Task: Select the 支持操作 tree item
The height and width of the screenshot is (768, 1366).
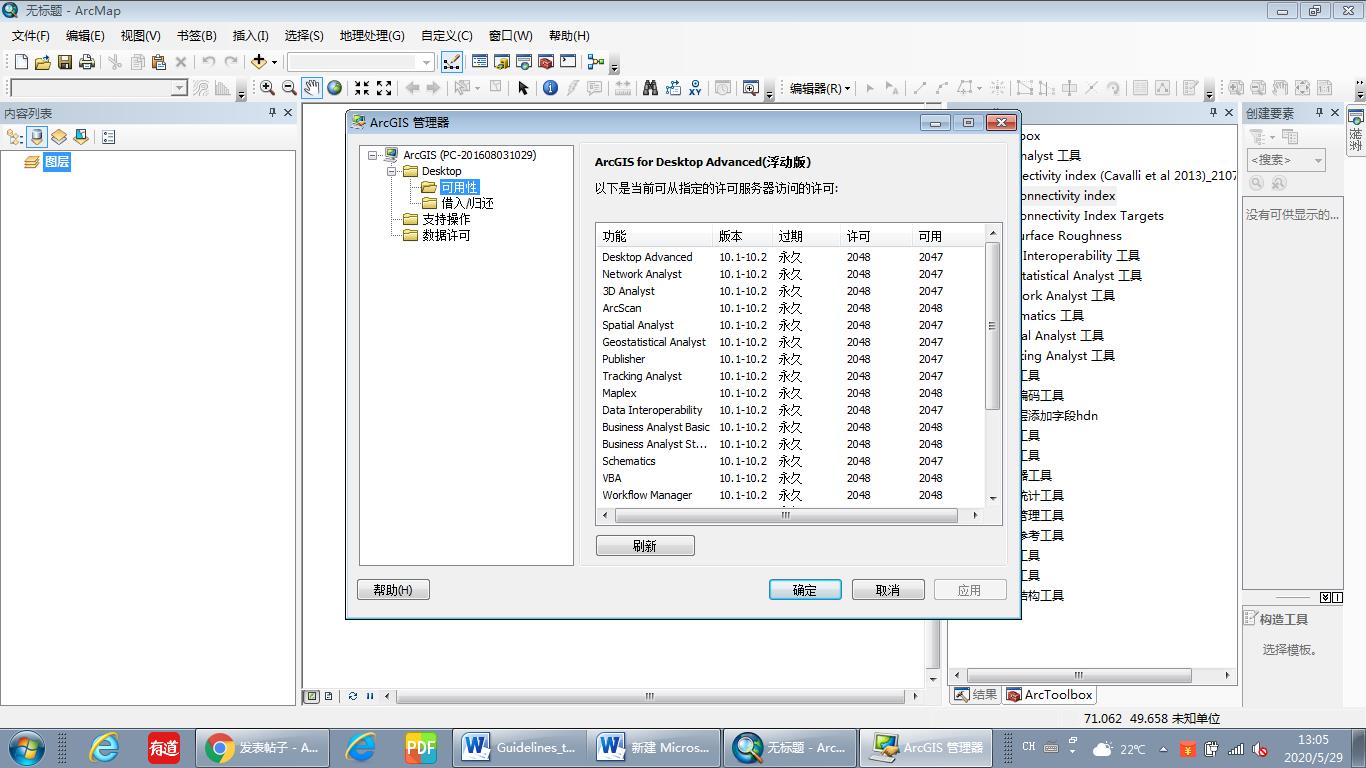Action: tap(445, 219)
